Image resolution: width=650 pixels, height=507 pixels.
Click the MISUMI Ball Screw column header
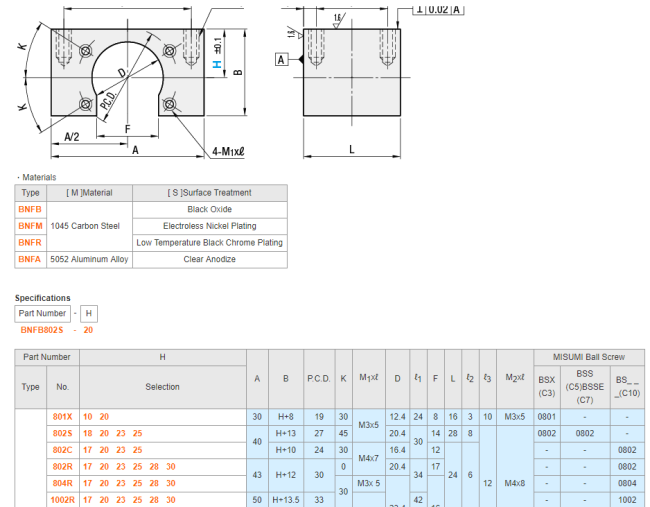[x=588, y=357]
